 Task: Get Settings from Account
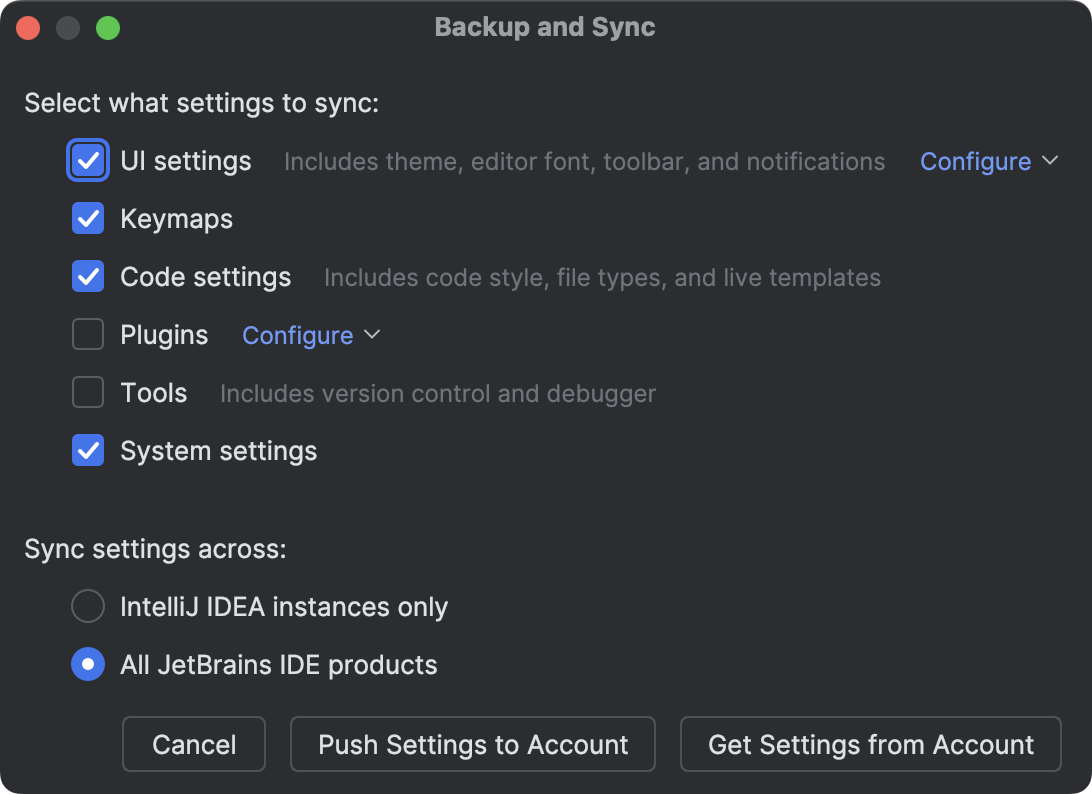click(x=869, y=744)
